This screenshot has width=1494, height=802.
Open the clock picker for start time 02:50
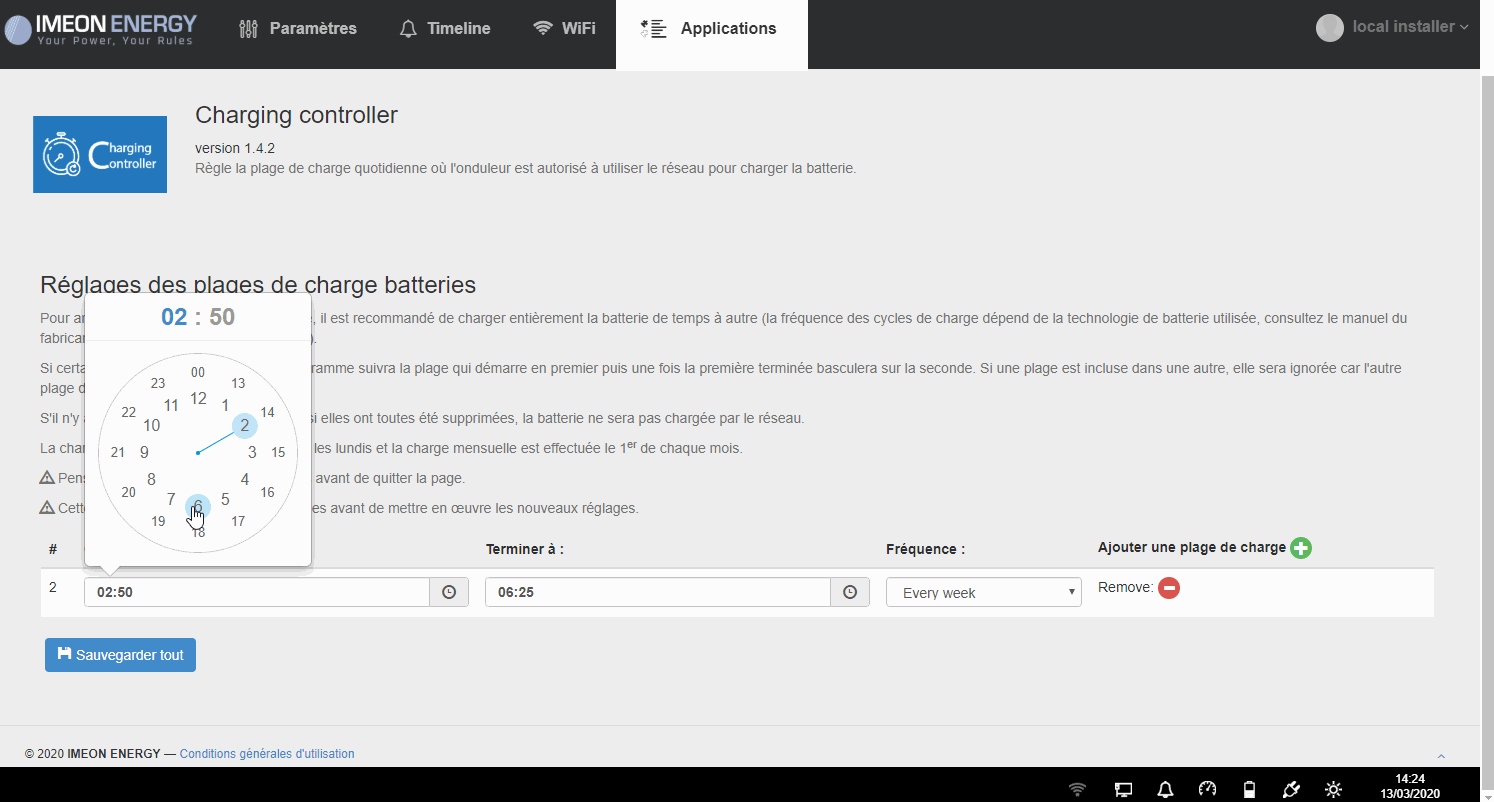click(x=449, y=592)
